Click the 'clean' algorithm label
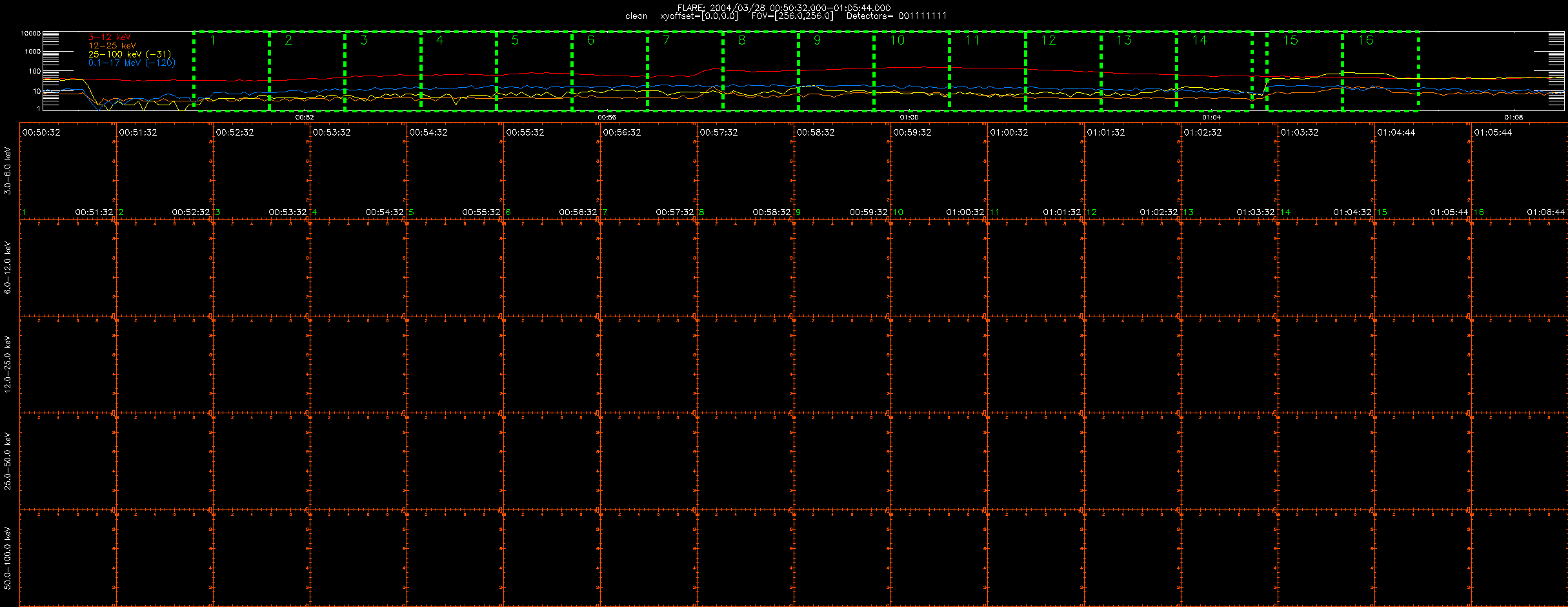Viewport: 1568px width, 607px height. tap(636, 16)
